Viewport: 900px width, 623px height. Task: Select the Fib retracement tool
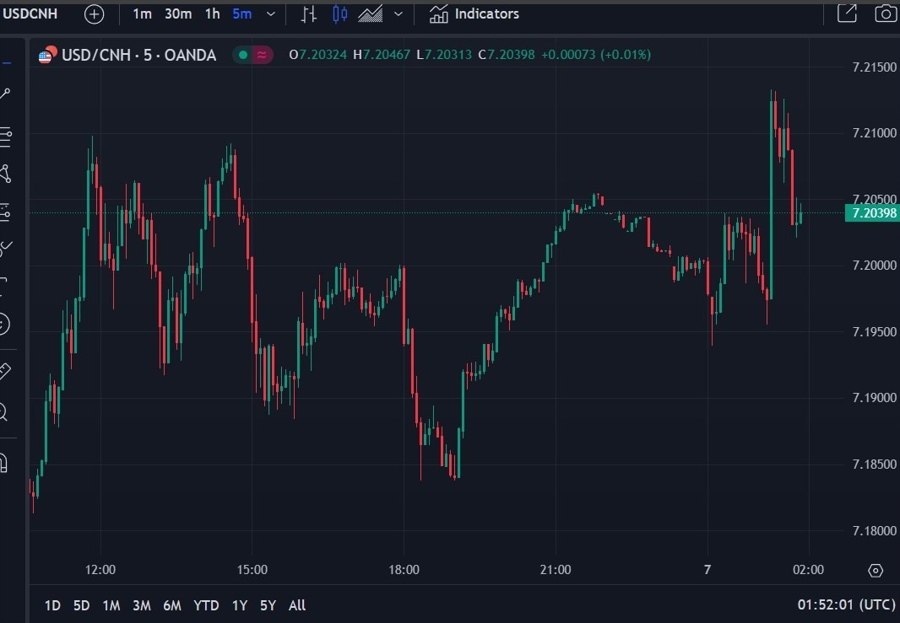tap(5, 137)
